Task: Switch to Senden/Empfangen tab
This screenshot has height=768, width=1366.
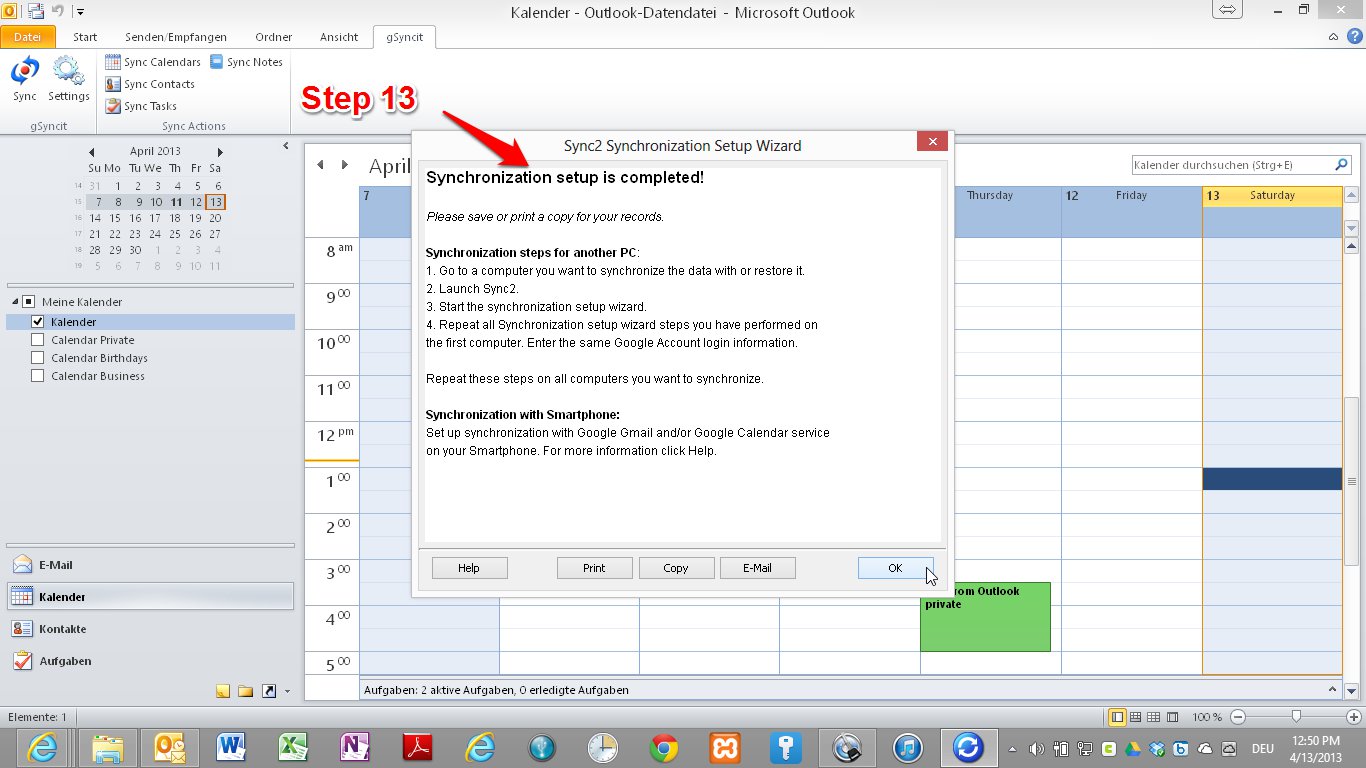Action: pyautogui.click(x=175, y=37)
